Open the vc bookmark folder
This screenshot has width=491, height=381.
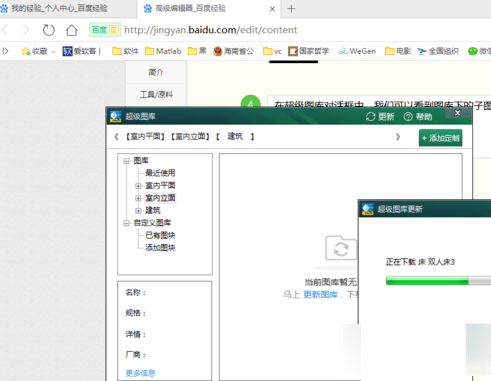tap(272, 51)
